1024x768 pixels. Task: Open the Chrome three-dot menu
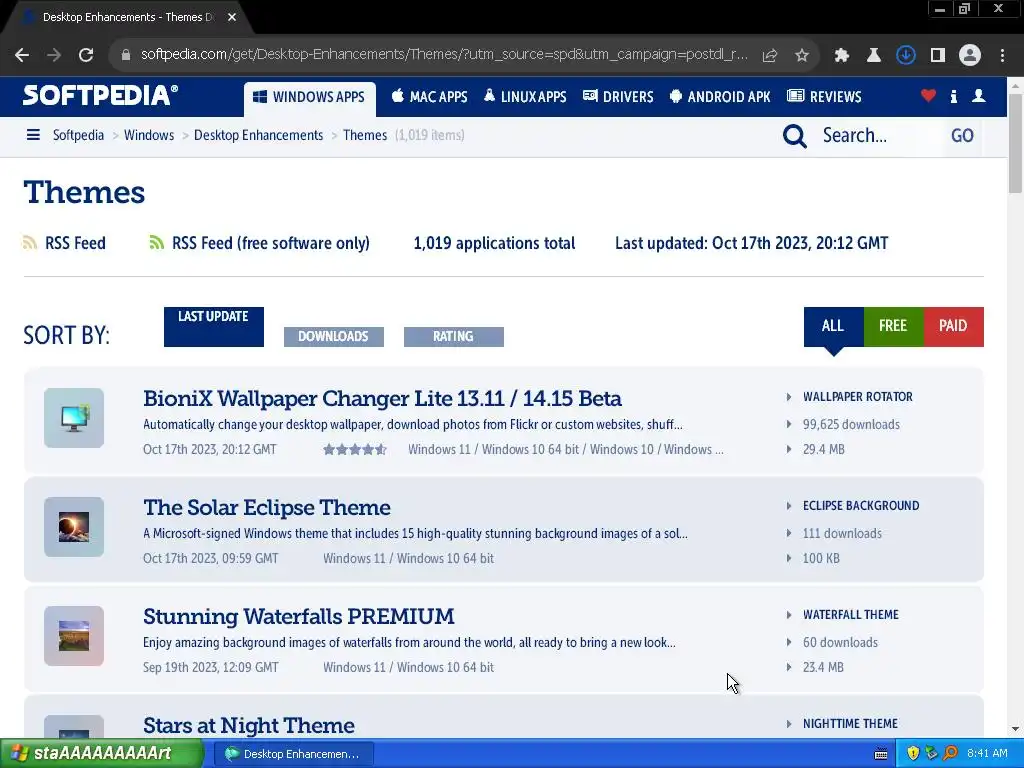[1002, 56]
